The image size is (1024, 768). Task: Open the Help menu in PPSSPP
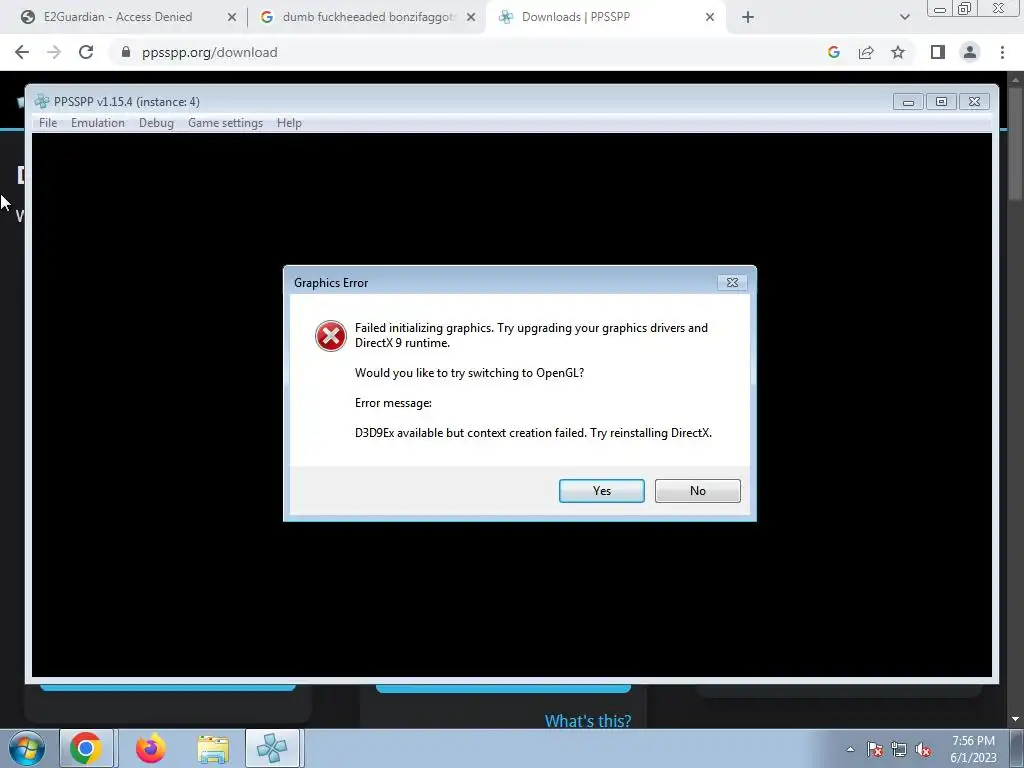tap(289, 123)
